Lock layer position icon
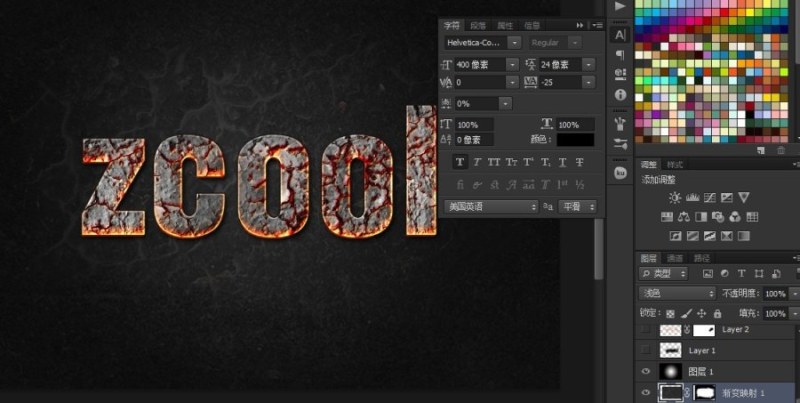This screenshot has width=800, height=403. coord(702,313)
